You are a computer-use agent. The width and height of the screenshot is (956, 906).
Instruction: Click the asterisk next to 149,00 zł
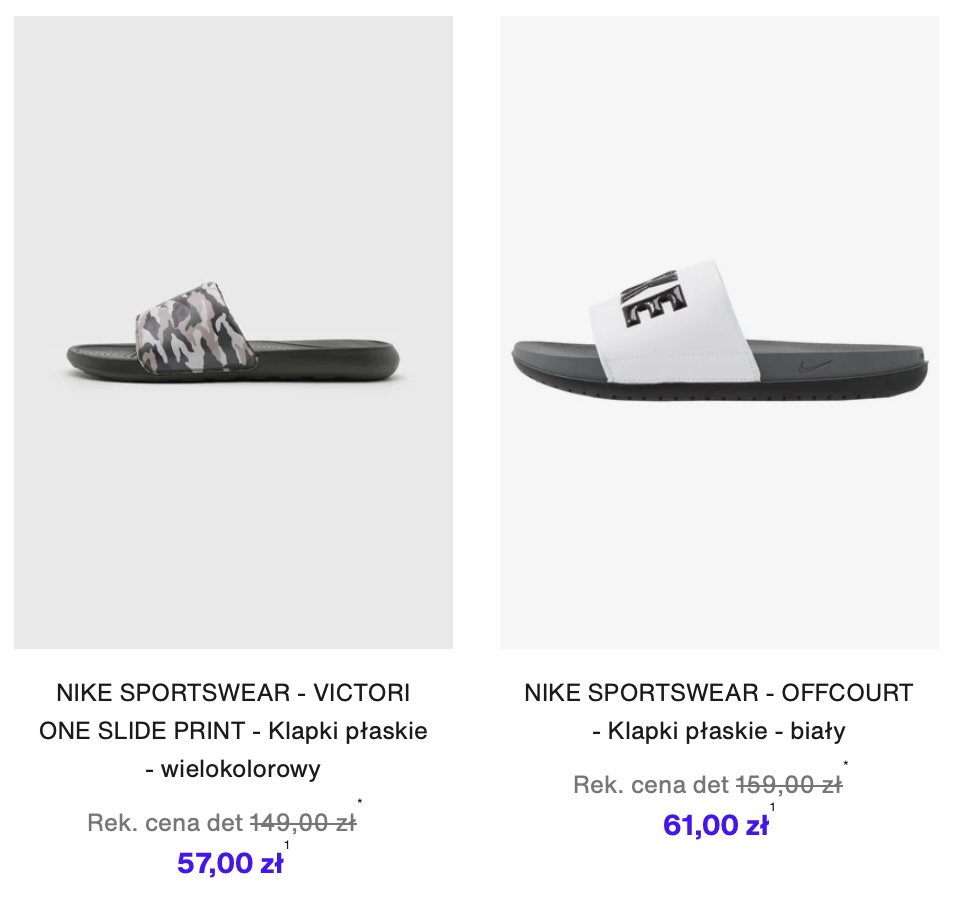click(360, 802)
